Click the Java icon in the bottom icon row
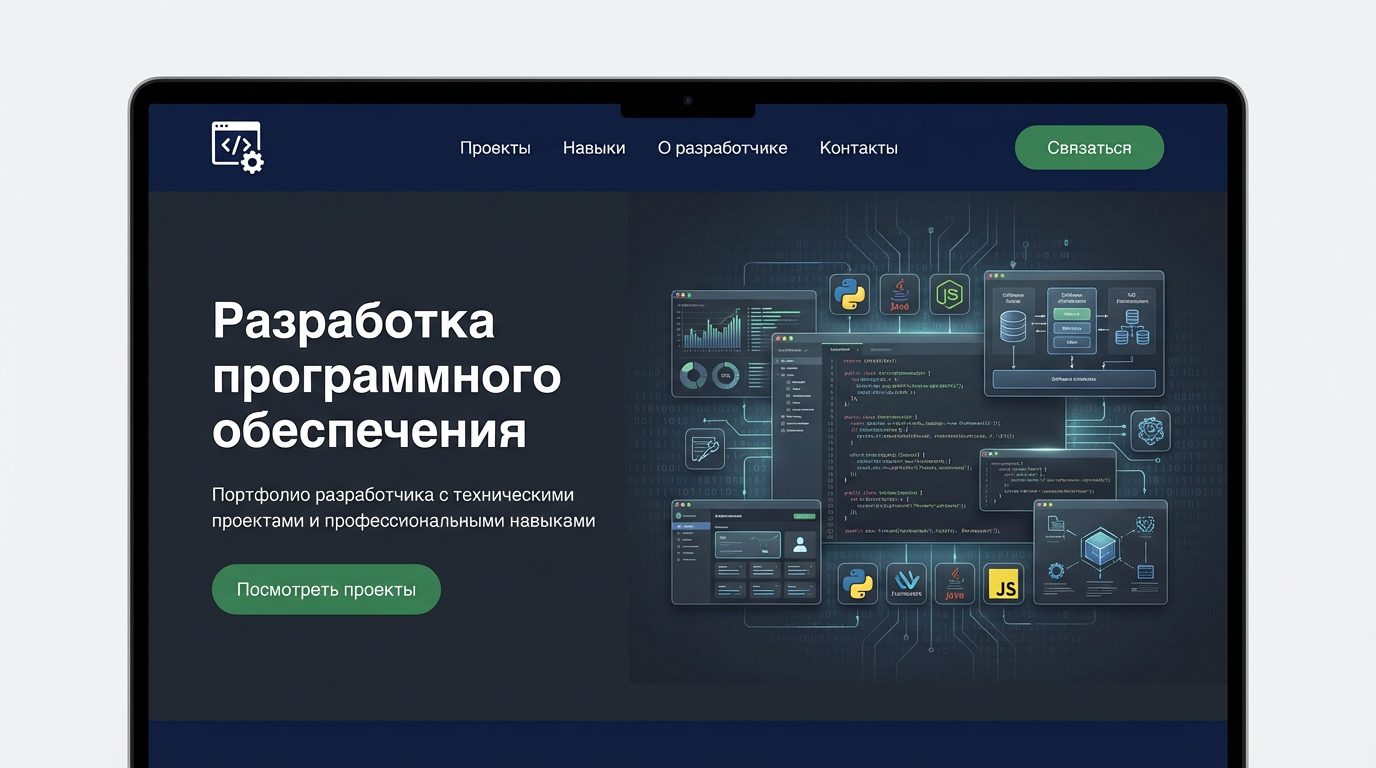 954,583
